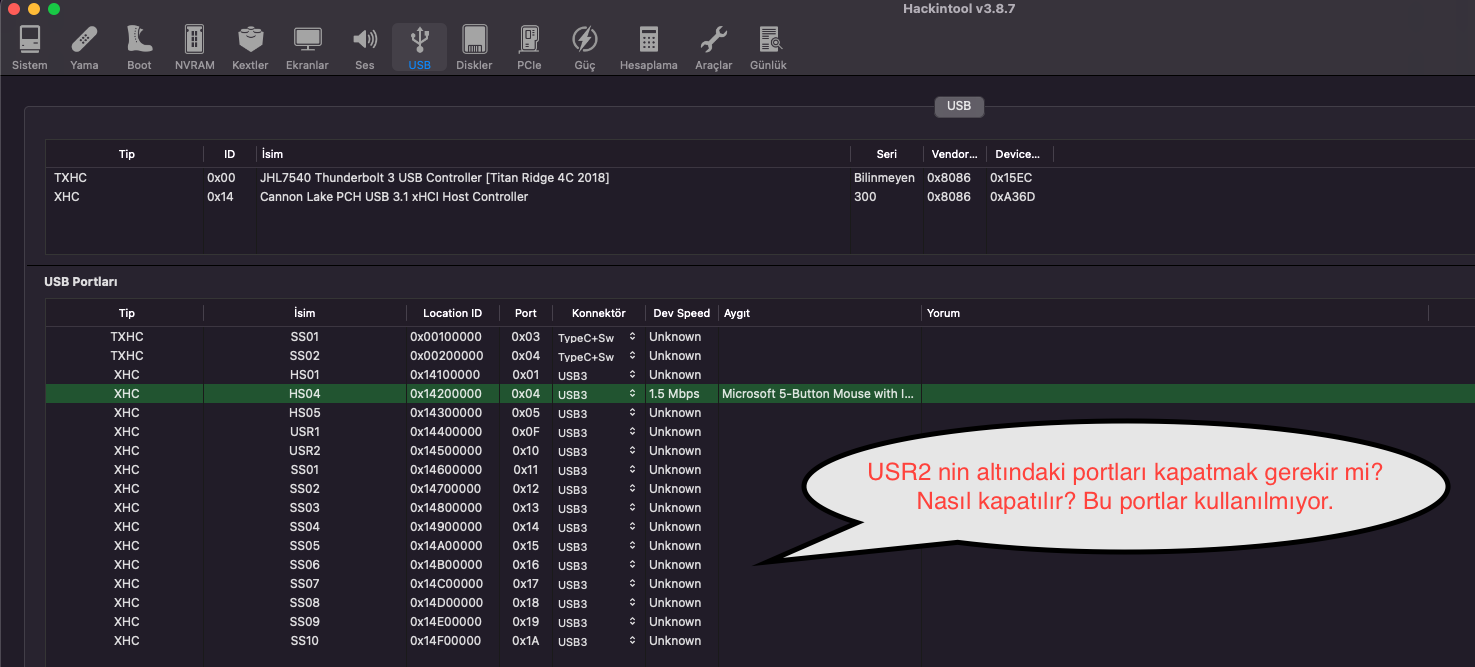The image size is (1475, 667).
Task: Open the Günlük log section
Action: [x=768, y=47]
